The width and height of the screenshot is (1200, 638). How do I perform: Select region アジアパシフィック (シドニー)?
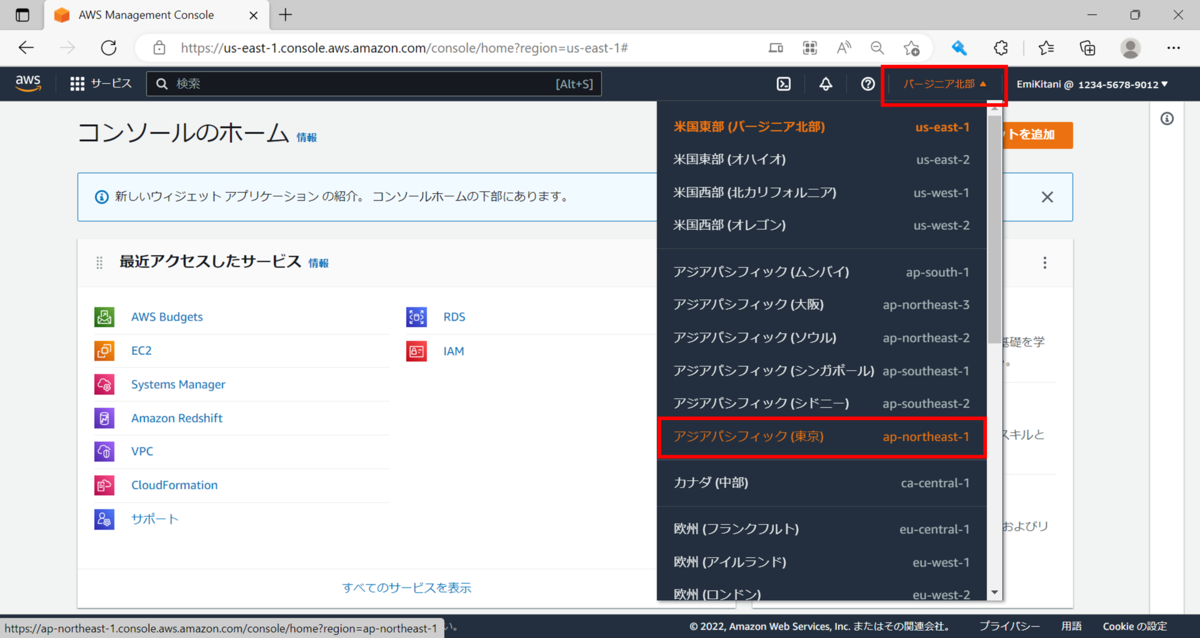point(822,404)
